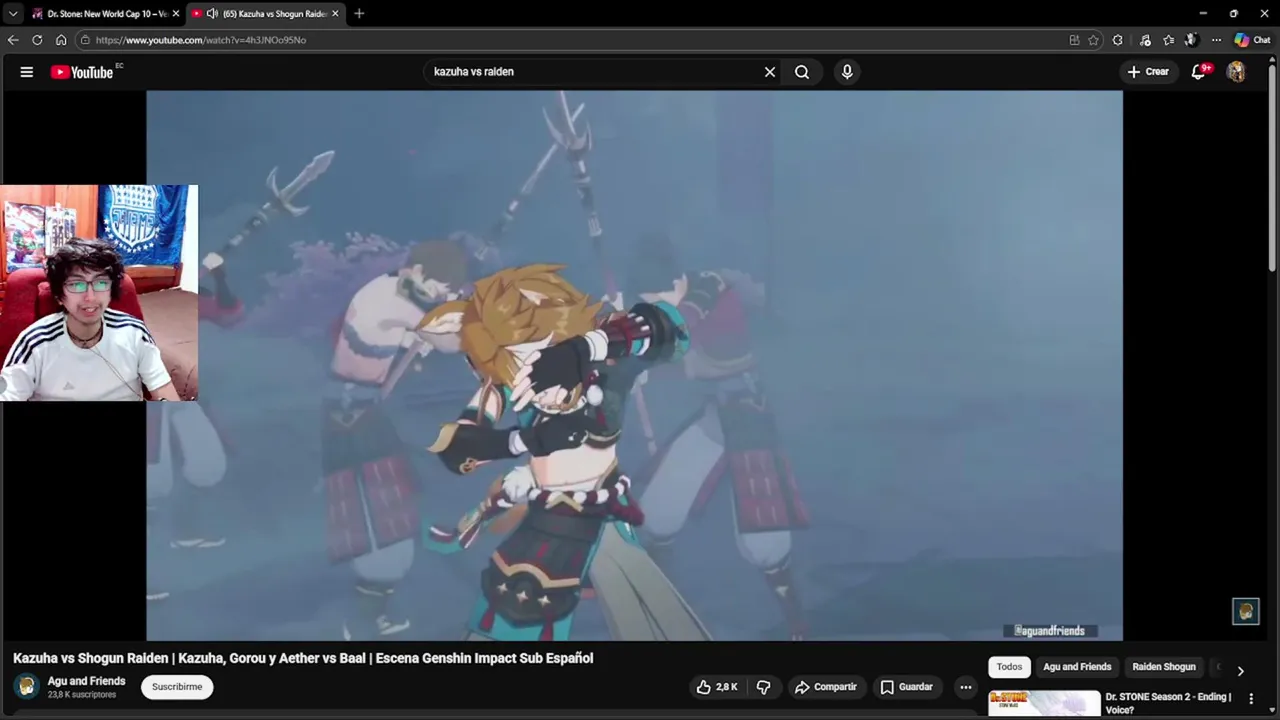Close the Dr. Stone New World tab
This screenshot has width=1280, height=720.
pos(176,14)
